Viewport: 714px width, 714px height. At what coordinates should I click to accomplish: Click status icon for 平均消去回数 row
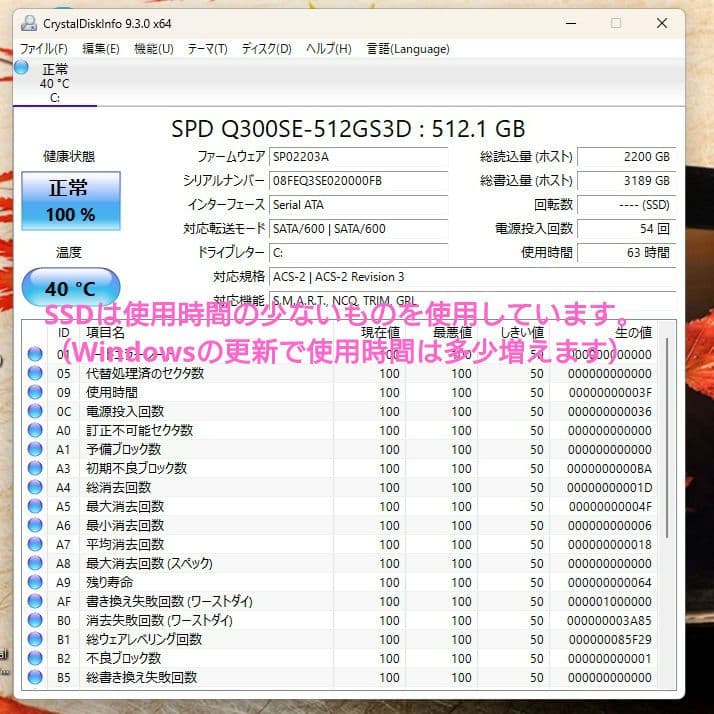click(35, 544)
